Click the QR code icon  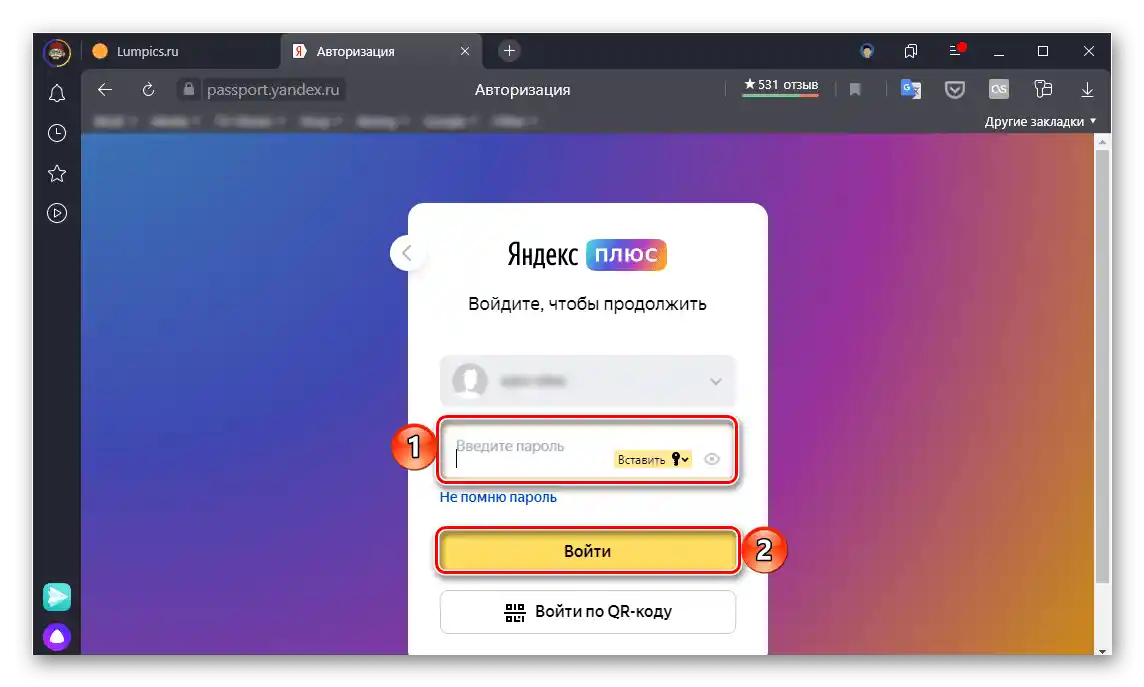tap(515, 612)
